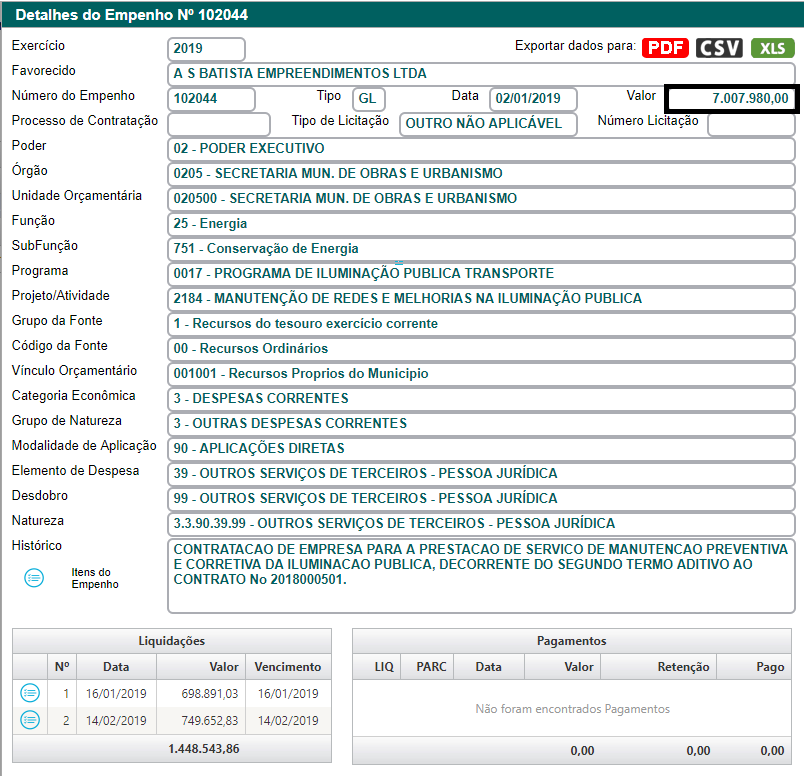Click the Tipo de Licitação field

coord(487,124)
